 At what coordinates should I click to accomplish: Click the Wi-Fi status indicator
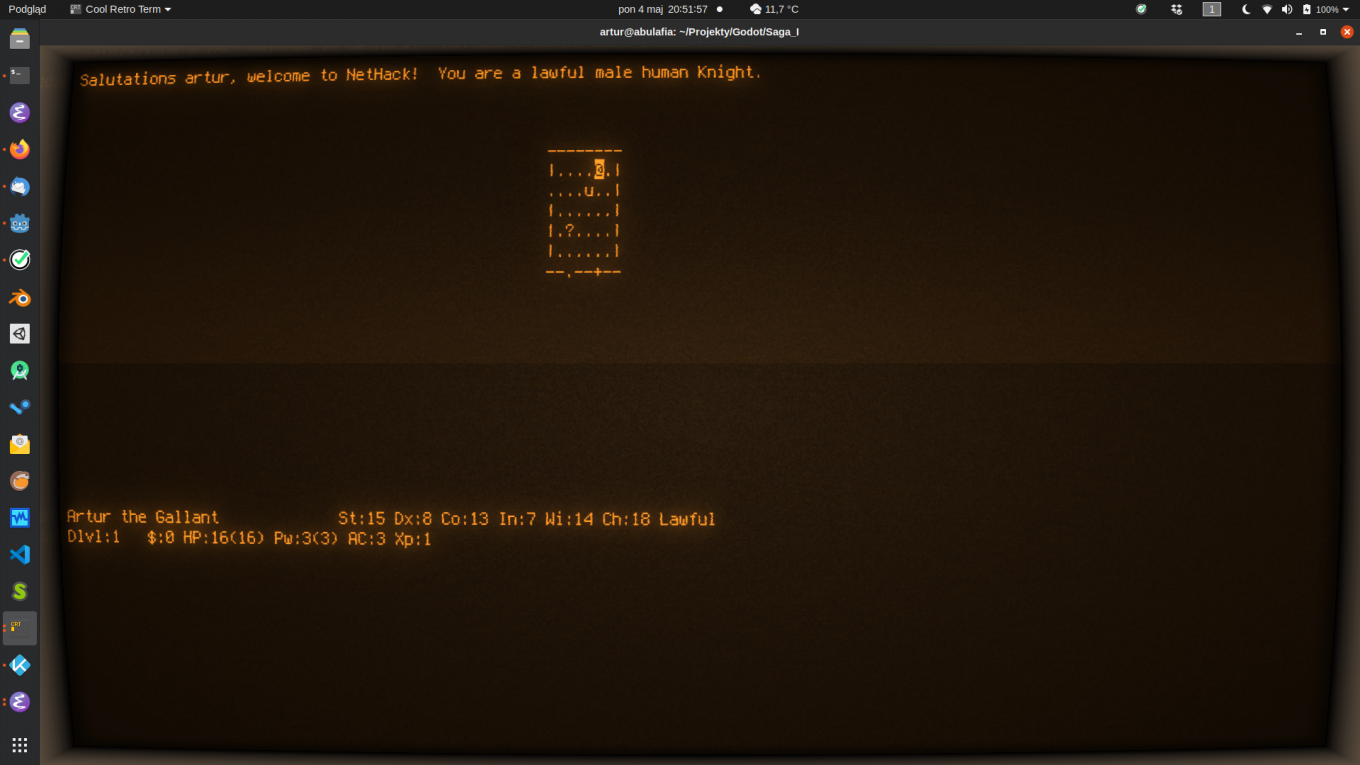[x=1267, y=9]
